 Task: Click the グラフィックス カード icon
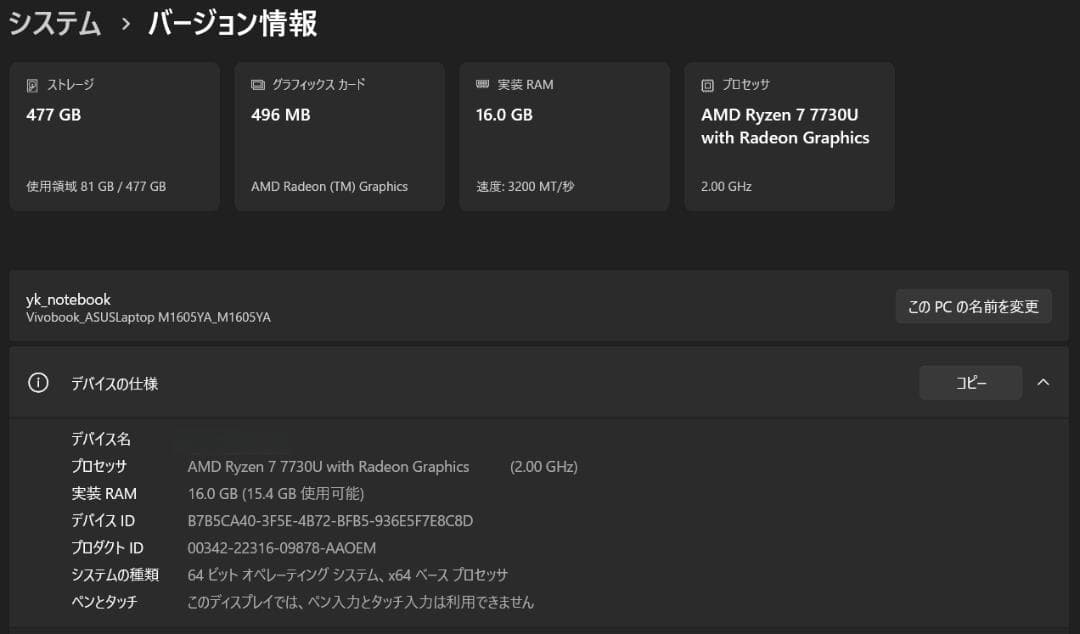(x=258, y=85)
